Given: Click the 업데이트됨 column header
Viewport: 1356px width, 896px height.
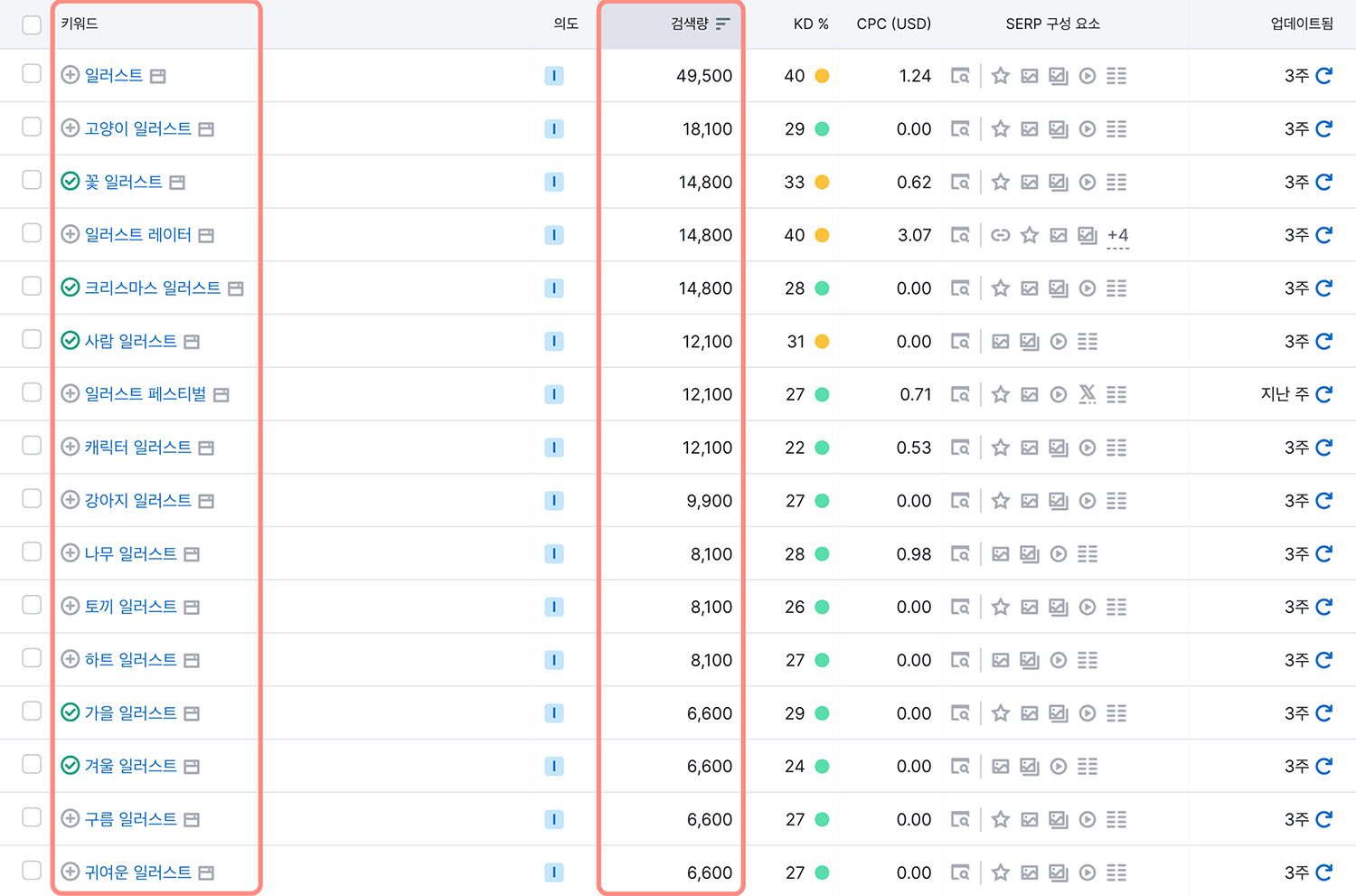Looking at the screenshot, I should [1302, 24].
